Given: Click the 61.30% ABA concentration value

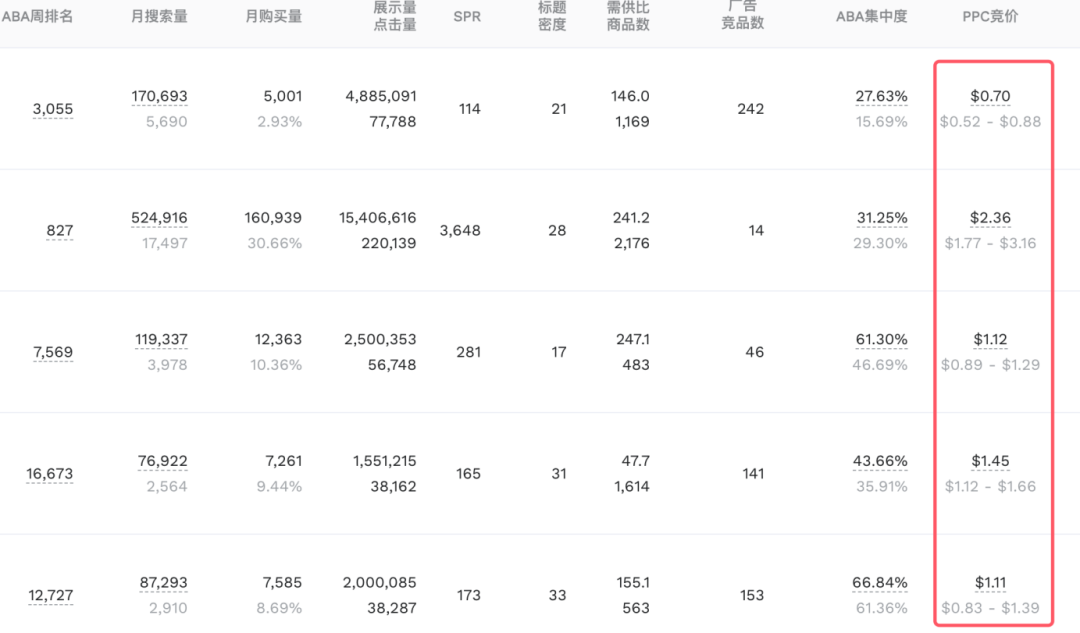Looking at the screenshot, I should 881,340.
